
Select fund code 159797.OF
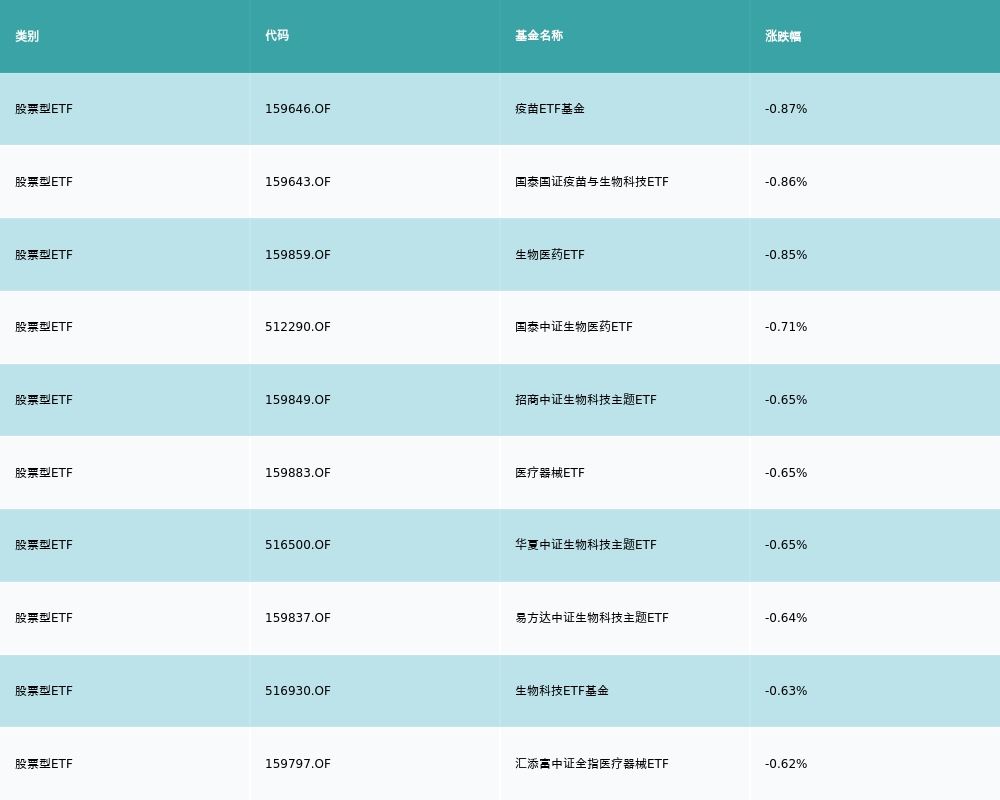click(298, 764)
